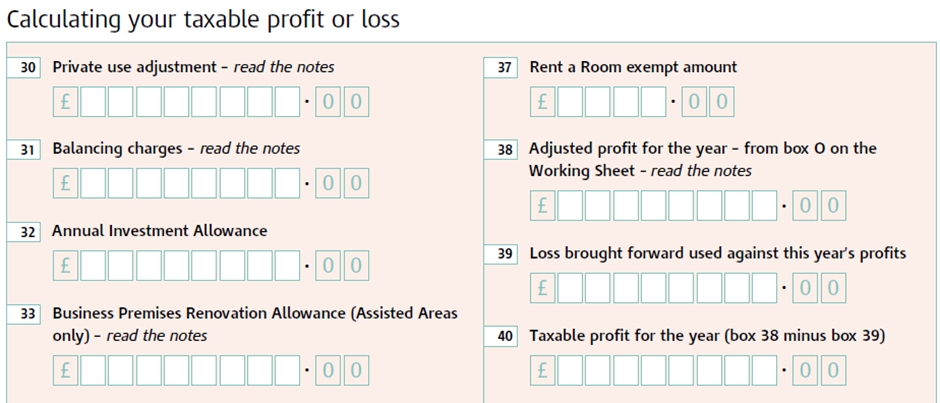The height and width of the screenshot is (403, 940).
Task: Click the box number 37 label
Action: [x=505, y=68]
